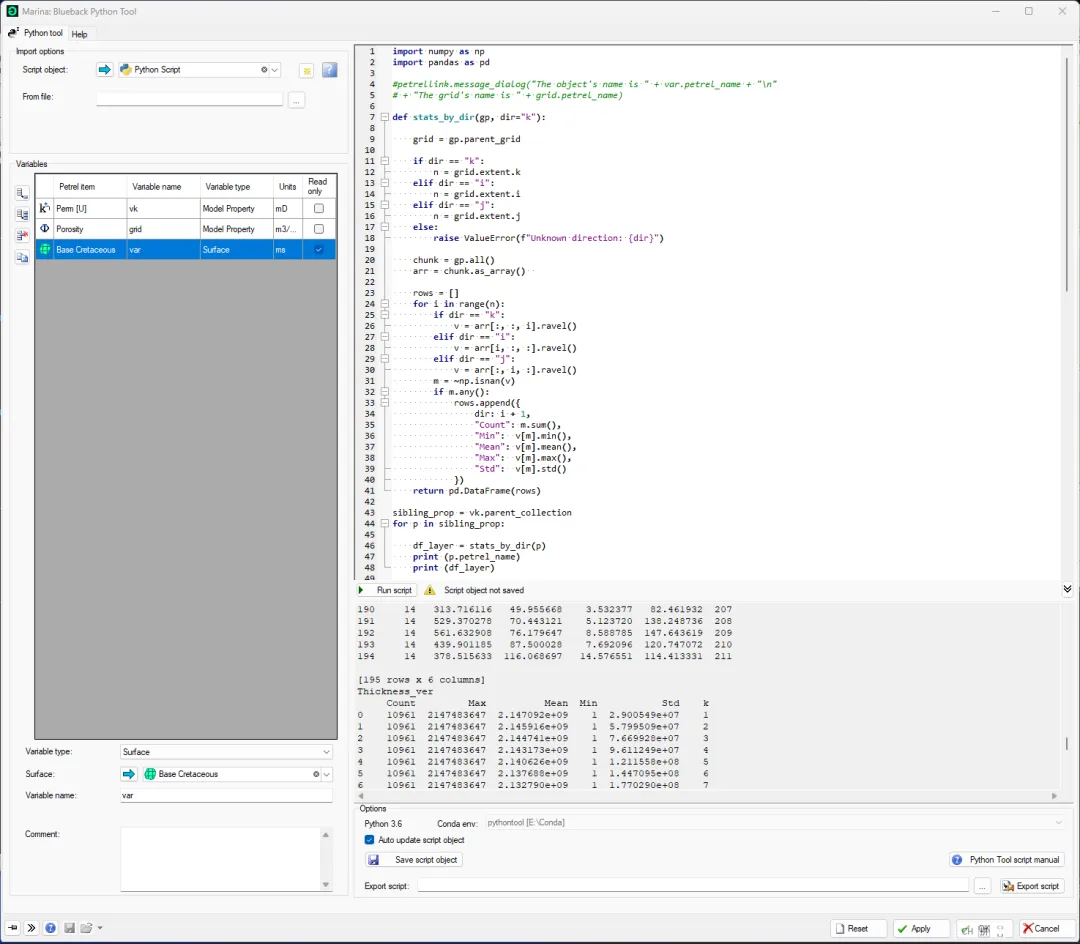Open help from the bottom blue question icon
This screenshot has height=944, width=1080.
click(x=50, y=927)
